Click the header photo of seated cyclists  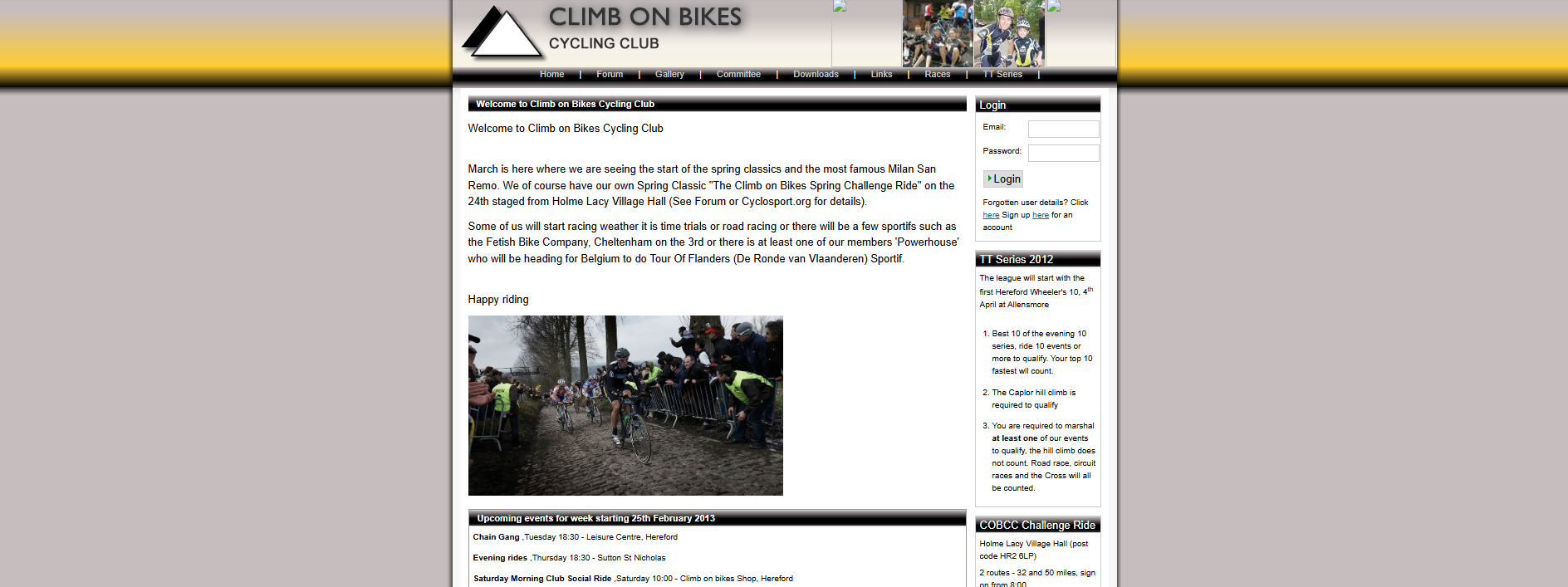[938, 33]
